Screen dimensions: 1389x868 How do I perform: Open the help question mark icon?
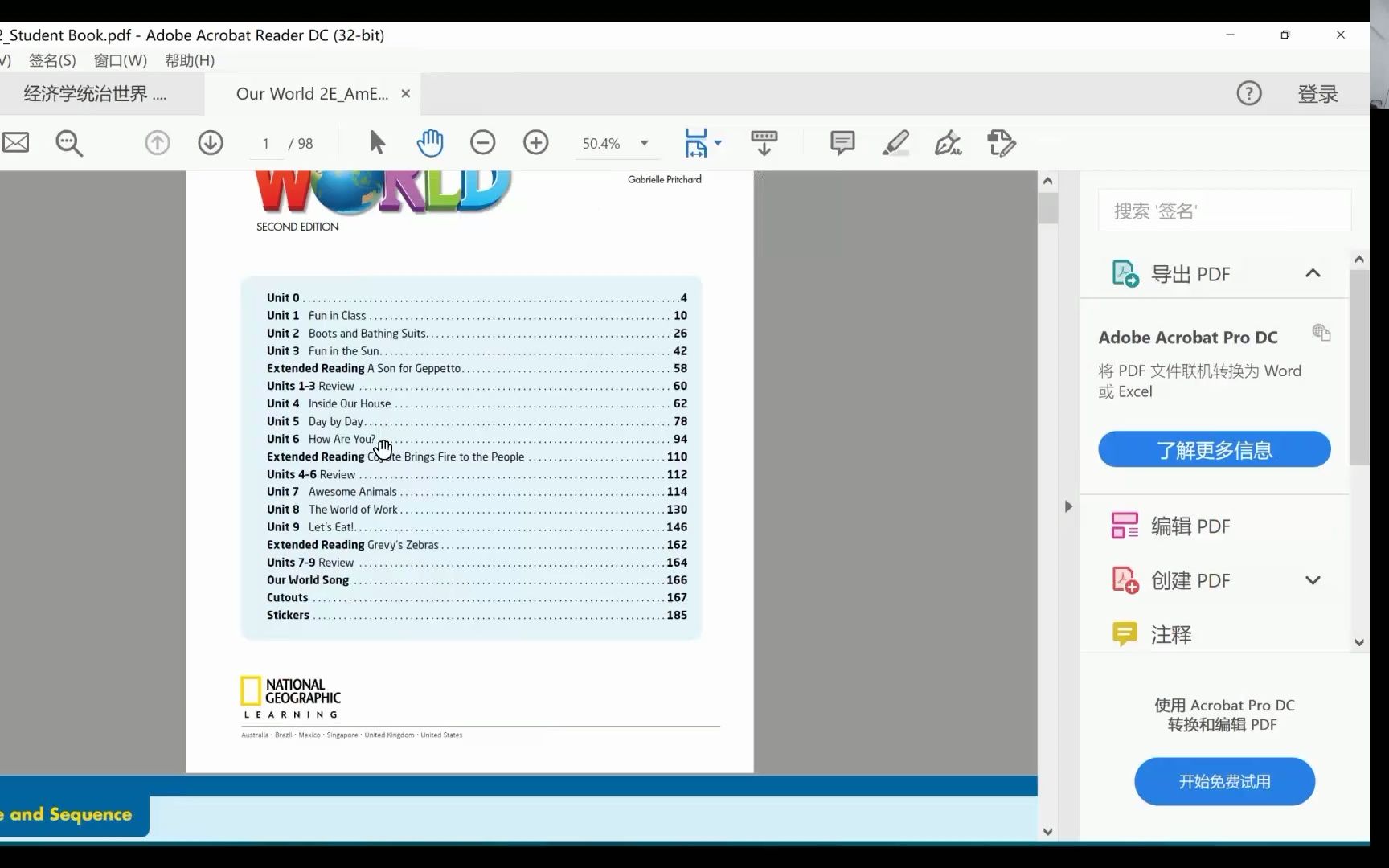point(1249,93)
